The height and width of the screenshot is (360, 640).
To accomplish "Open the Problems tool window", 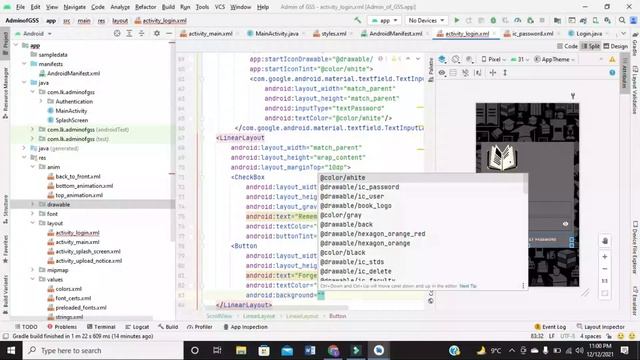I will (x=62, y=327).
